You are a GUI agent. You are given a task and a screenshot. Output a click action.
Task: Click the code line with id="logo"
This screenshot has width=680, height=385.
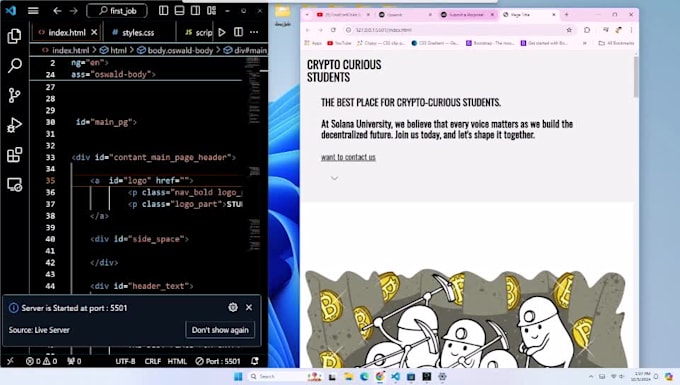141,180
